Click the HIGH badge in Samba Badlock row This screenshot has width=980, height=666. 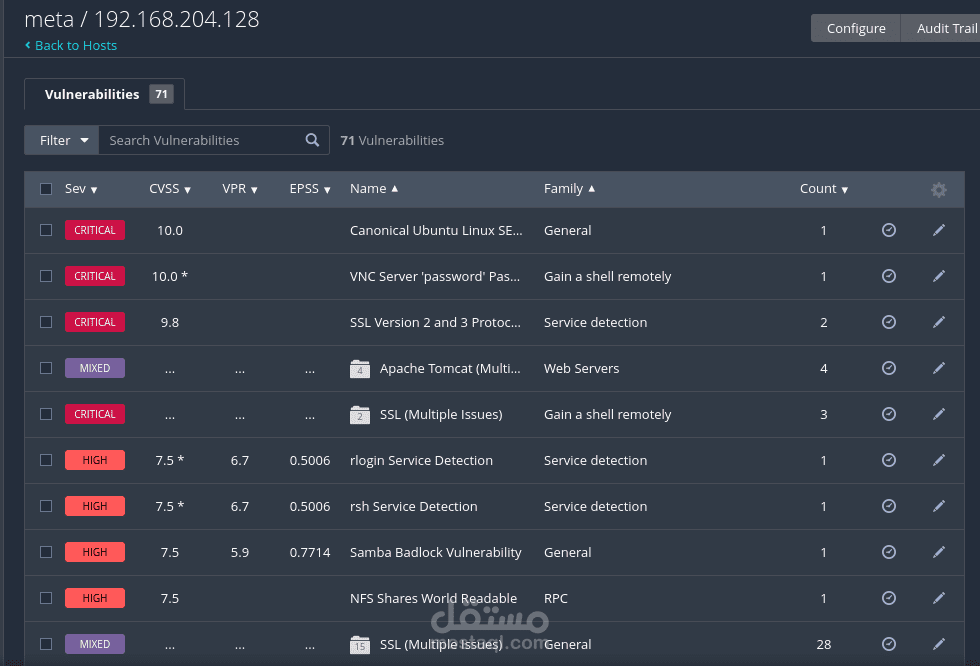(95, 552)
